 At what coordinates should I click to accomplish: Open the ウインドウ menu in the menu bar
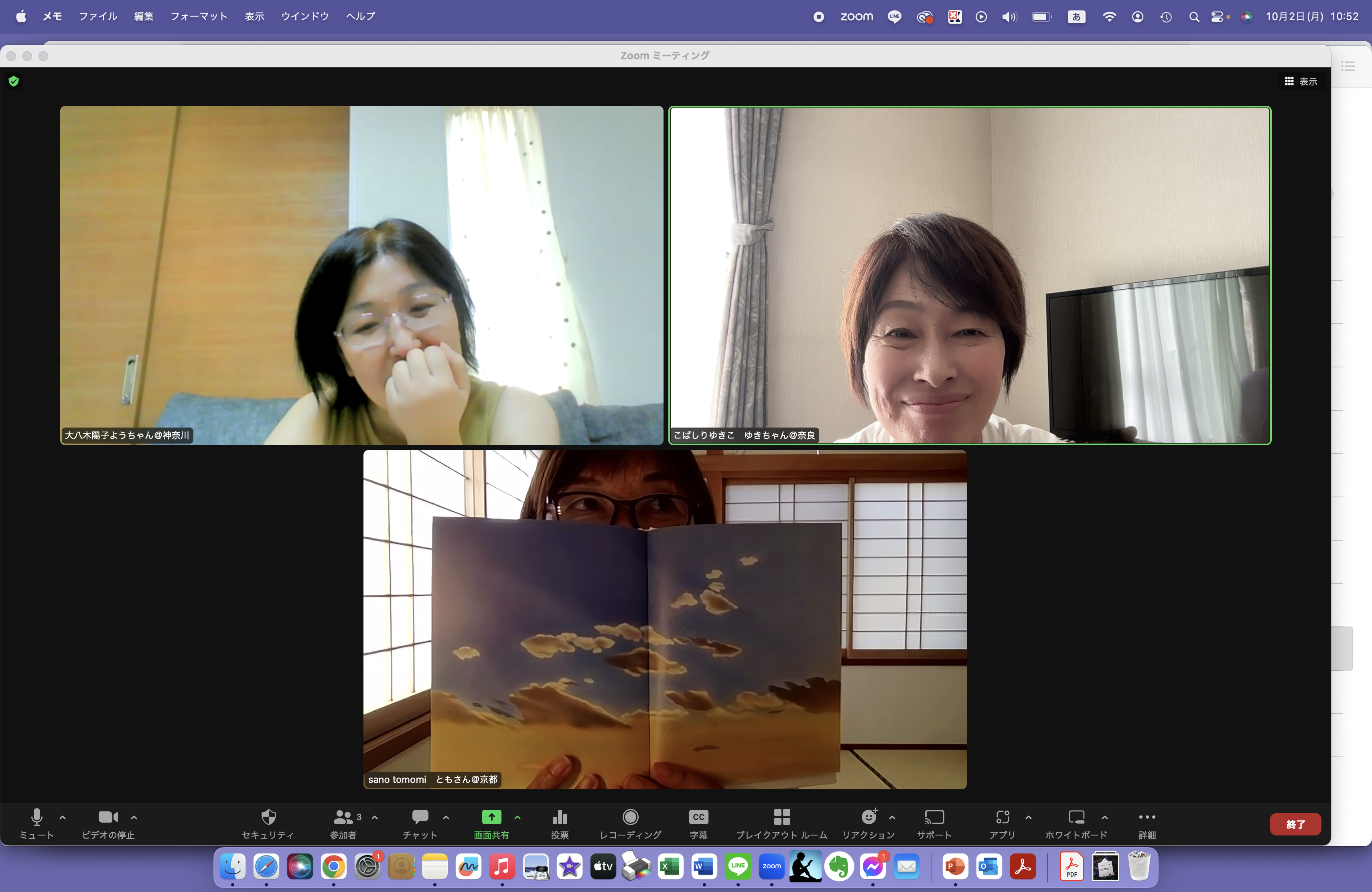(305, 16)
